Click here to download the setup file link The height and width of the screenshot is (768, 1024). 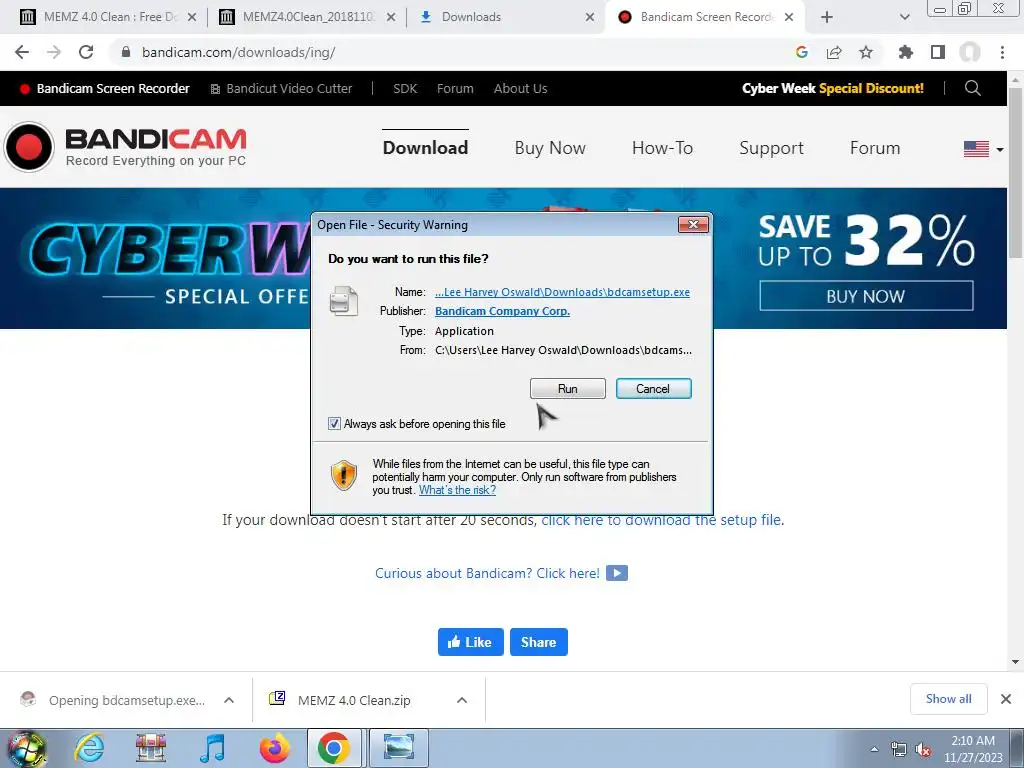click(x=661, y=520)
